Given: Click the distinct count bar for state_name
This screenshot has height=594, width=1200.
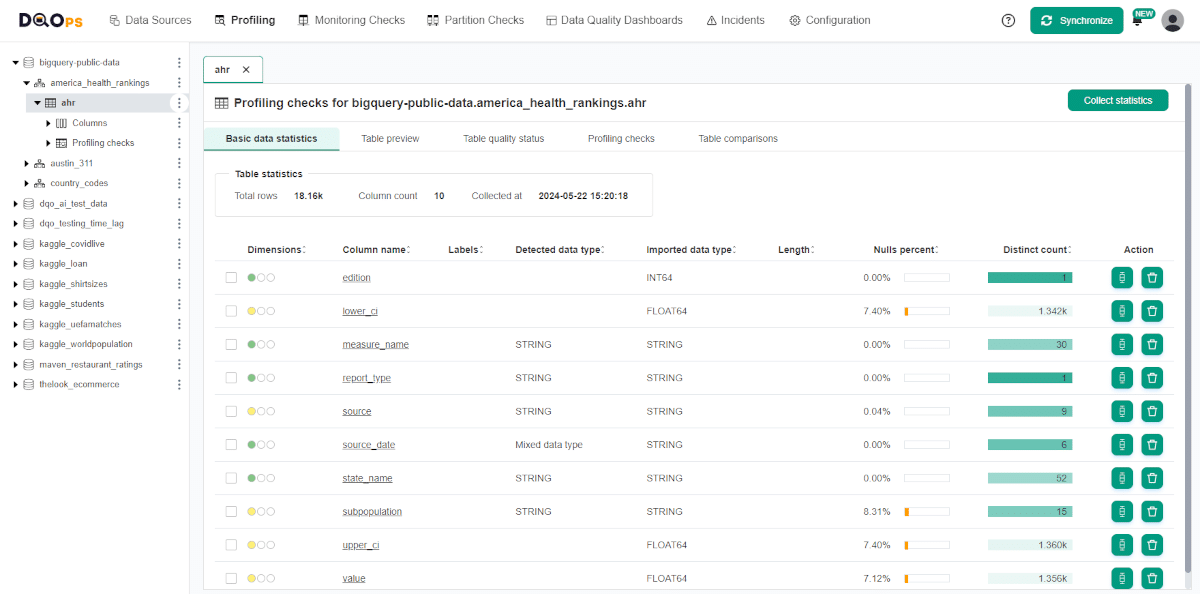Looking at the screenshot, I should [1030, 477].
